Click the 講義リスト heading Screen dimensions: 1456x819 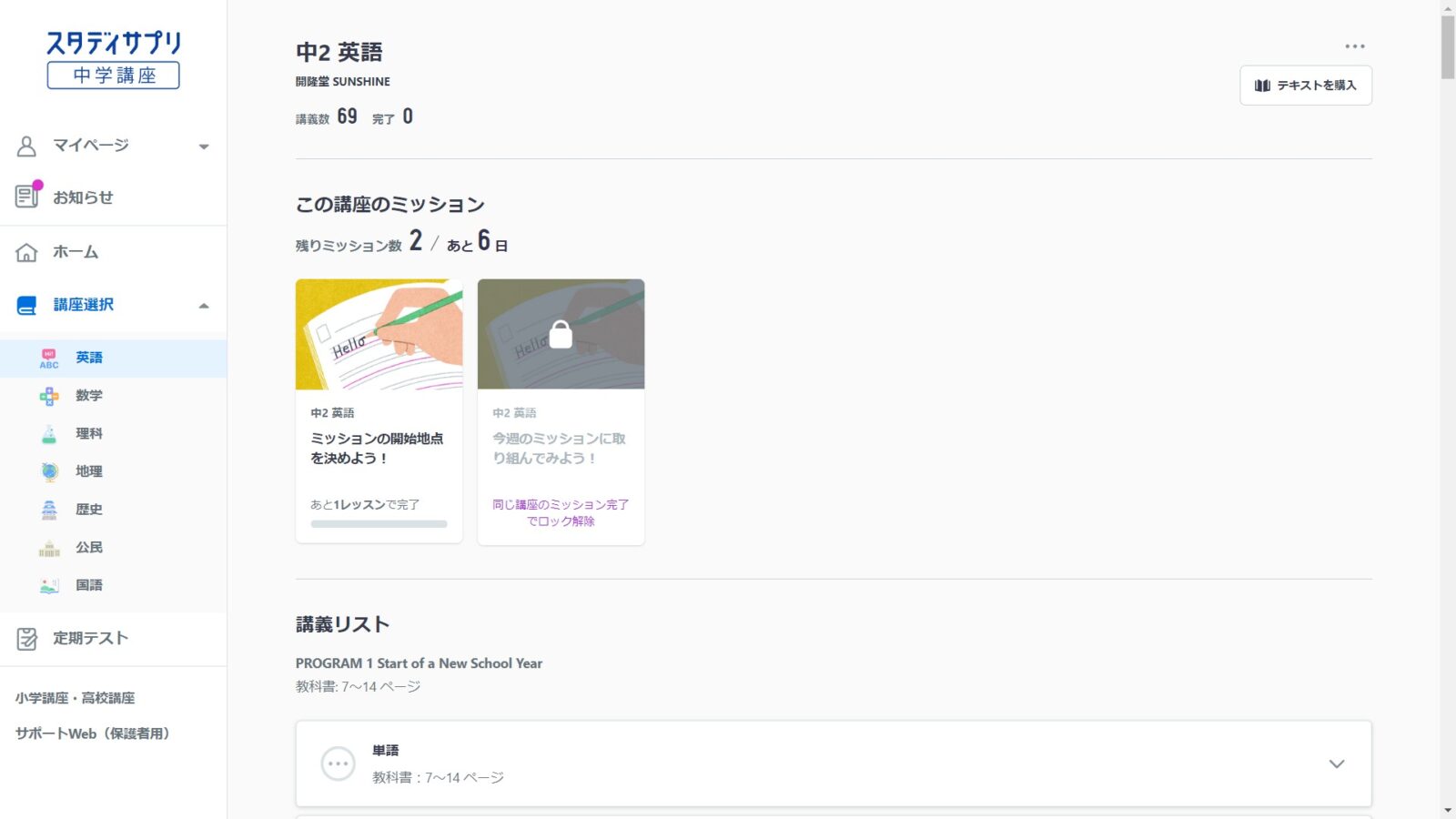(x=343, y=624)
